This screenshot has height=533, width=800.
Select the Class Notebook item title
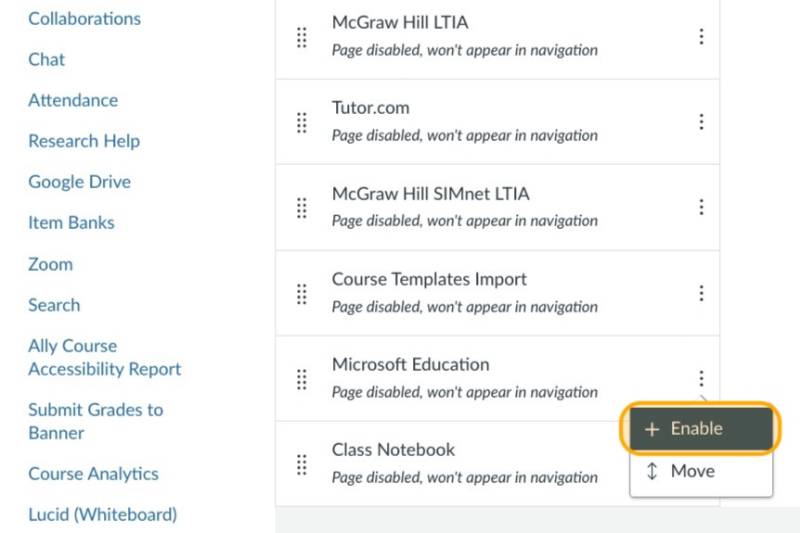pyautogui.click(x=393, y=450)
